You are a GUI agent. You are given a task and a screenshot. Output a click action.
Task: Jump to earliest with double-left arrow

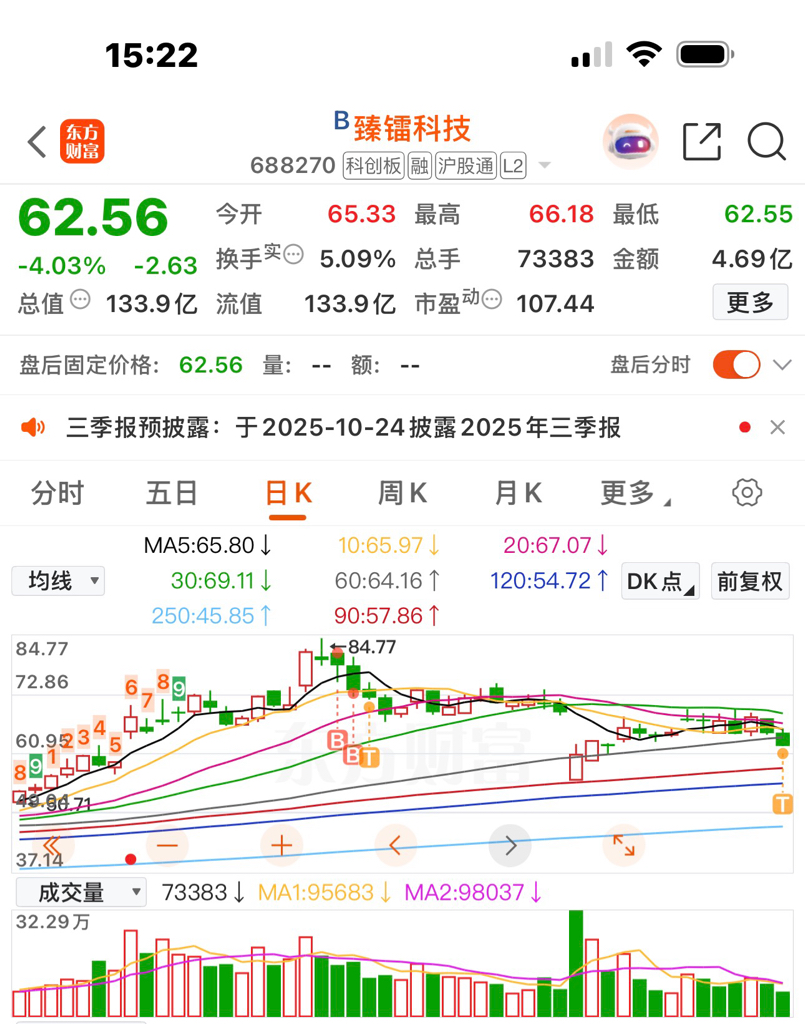(x=52, y=846)
